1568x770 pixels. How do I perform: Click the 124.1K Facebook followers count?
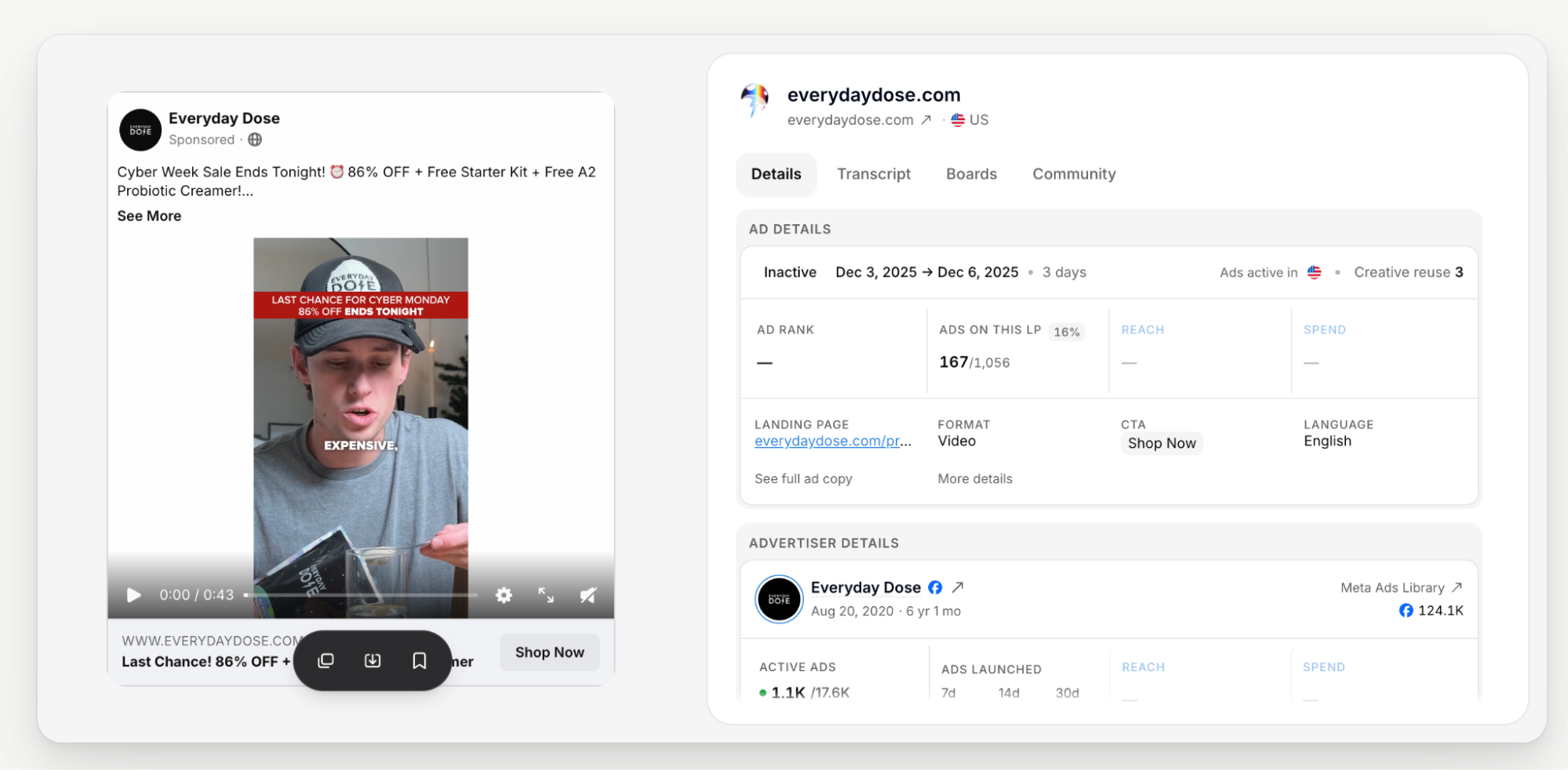pos(1432,611)
